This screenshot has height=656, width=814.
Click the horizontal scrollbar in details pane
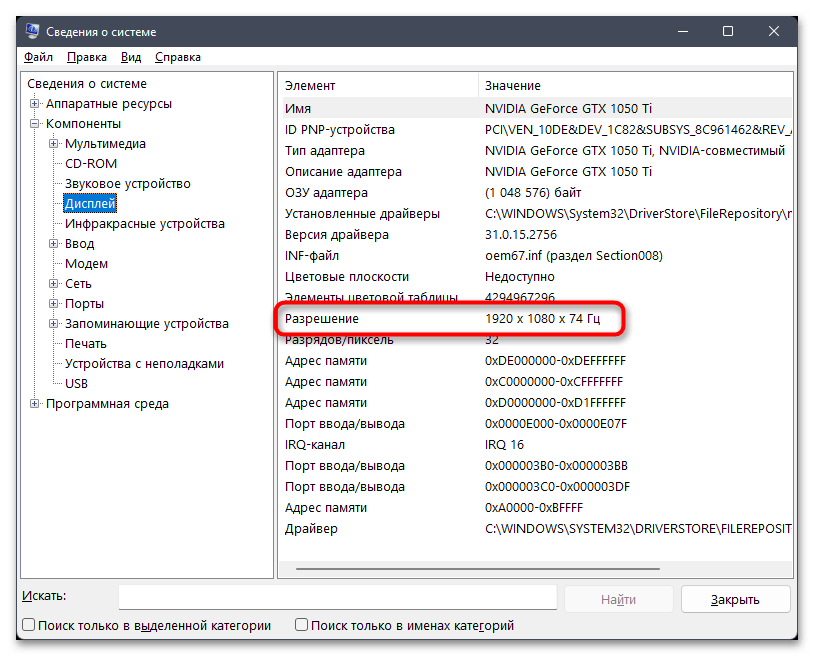pos(478,569)
